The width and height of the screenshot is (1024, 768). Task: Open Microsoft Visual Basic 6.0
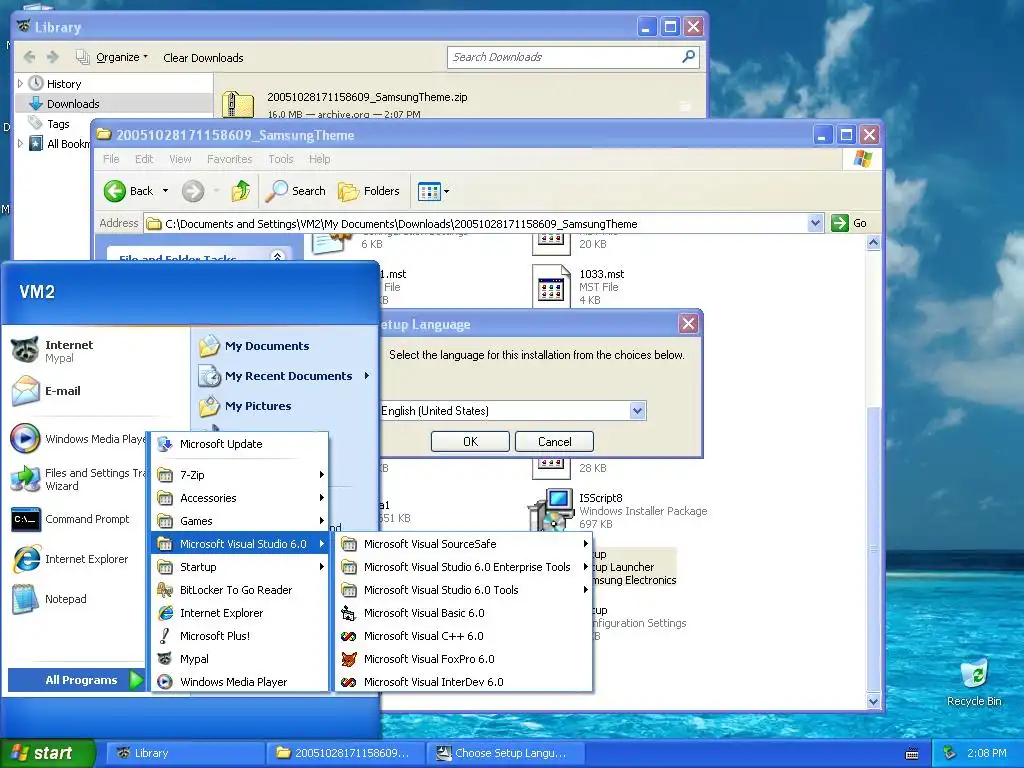click(464, 613)
